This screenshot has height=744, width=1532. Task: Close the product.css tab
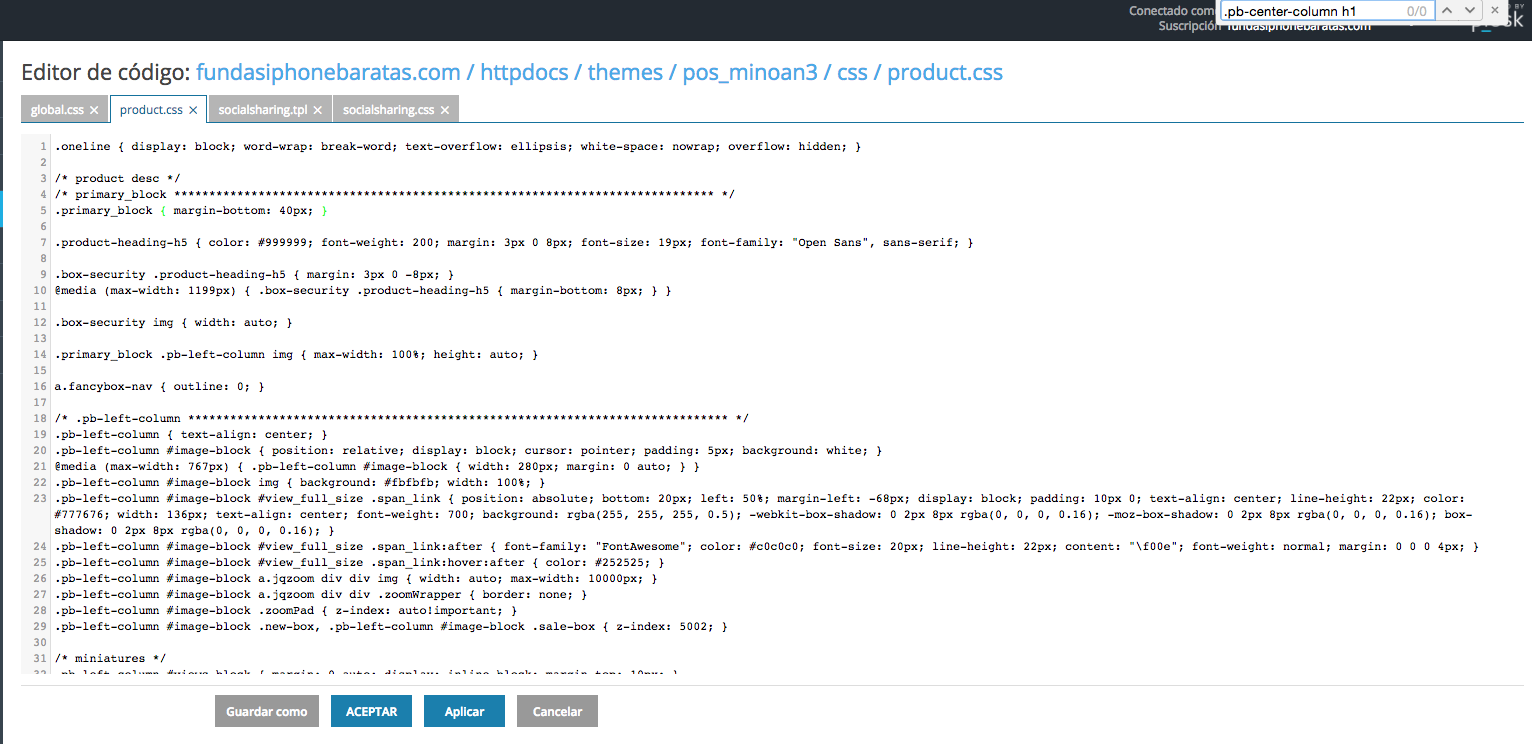193,110
